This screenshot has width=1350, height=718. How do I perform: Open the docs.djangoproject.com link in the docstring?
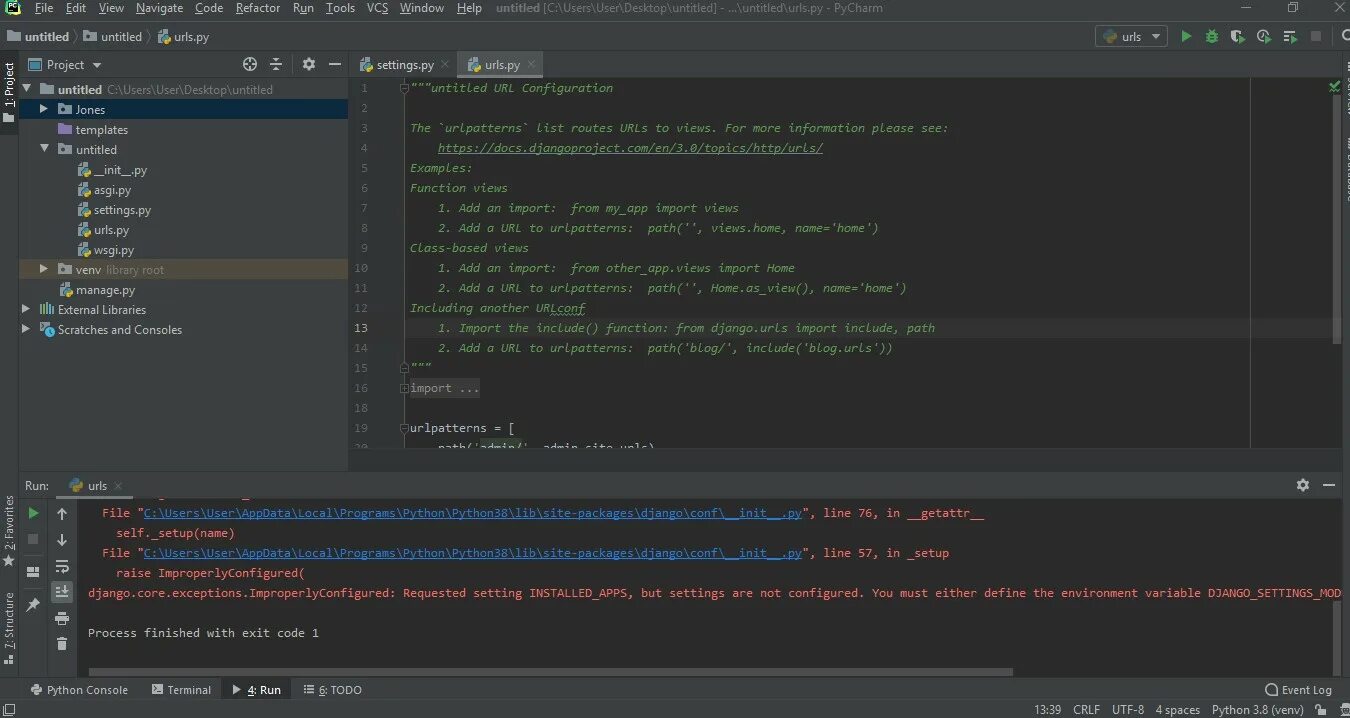(630, 148)
